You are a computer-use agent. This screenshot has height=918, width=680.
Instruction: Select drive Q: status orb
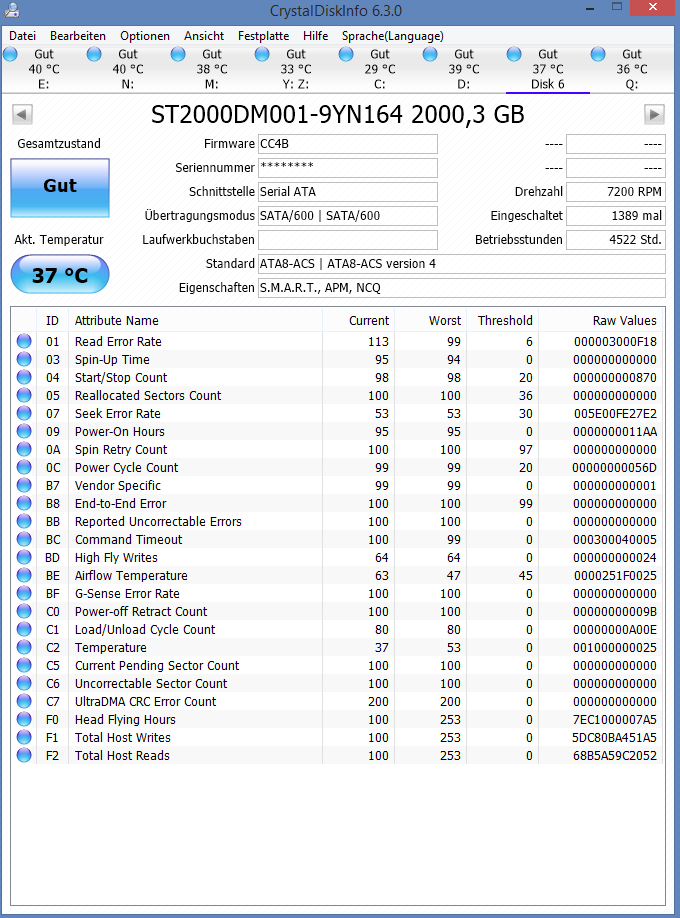pos(598,54)
